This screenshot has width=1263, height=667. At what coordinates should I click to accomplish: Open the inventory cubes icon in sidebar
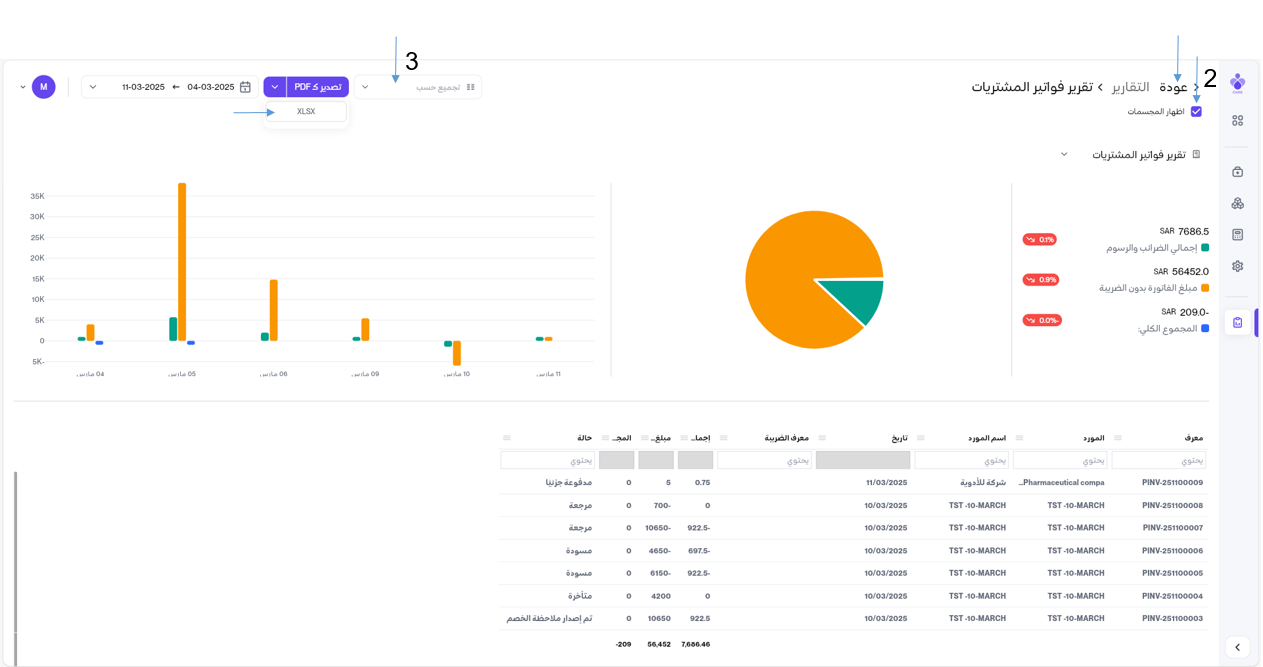[1237, 204]
